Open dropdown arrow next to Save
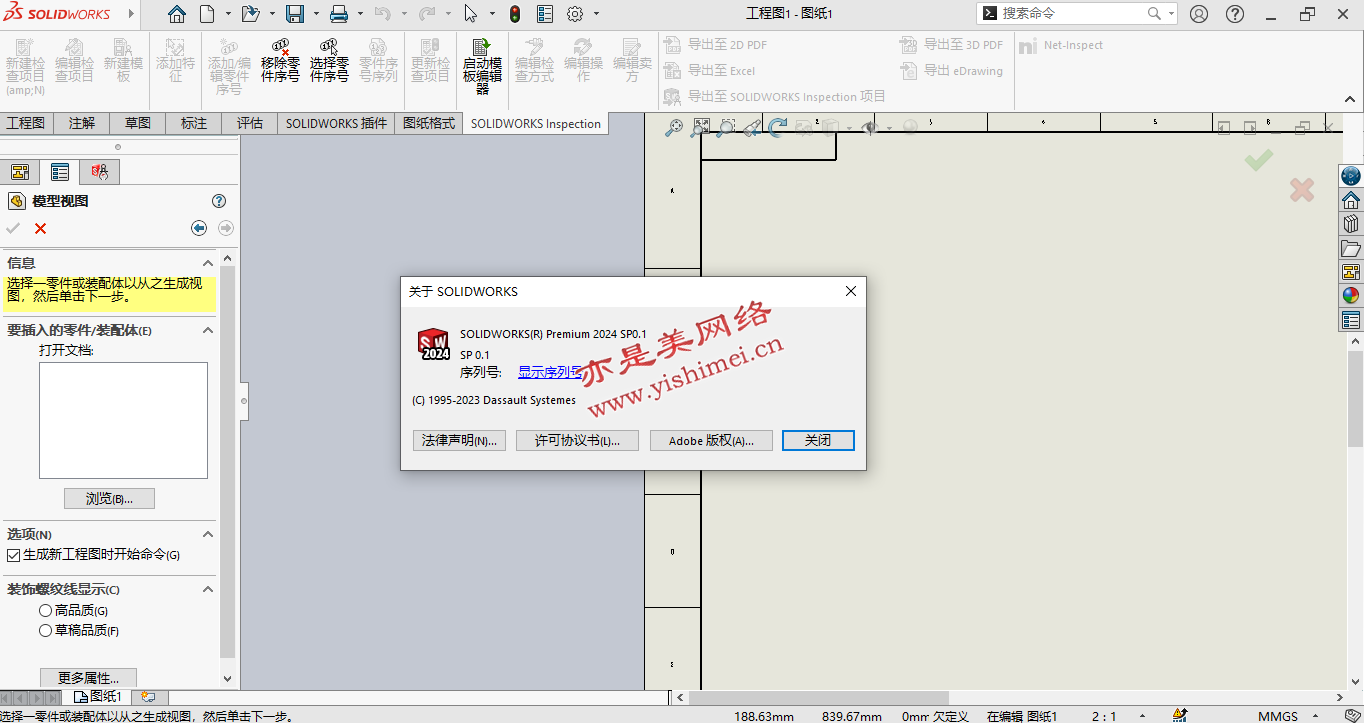Image resolution: width=1364 pixels, height=723 pixels. (316, 14)
